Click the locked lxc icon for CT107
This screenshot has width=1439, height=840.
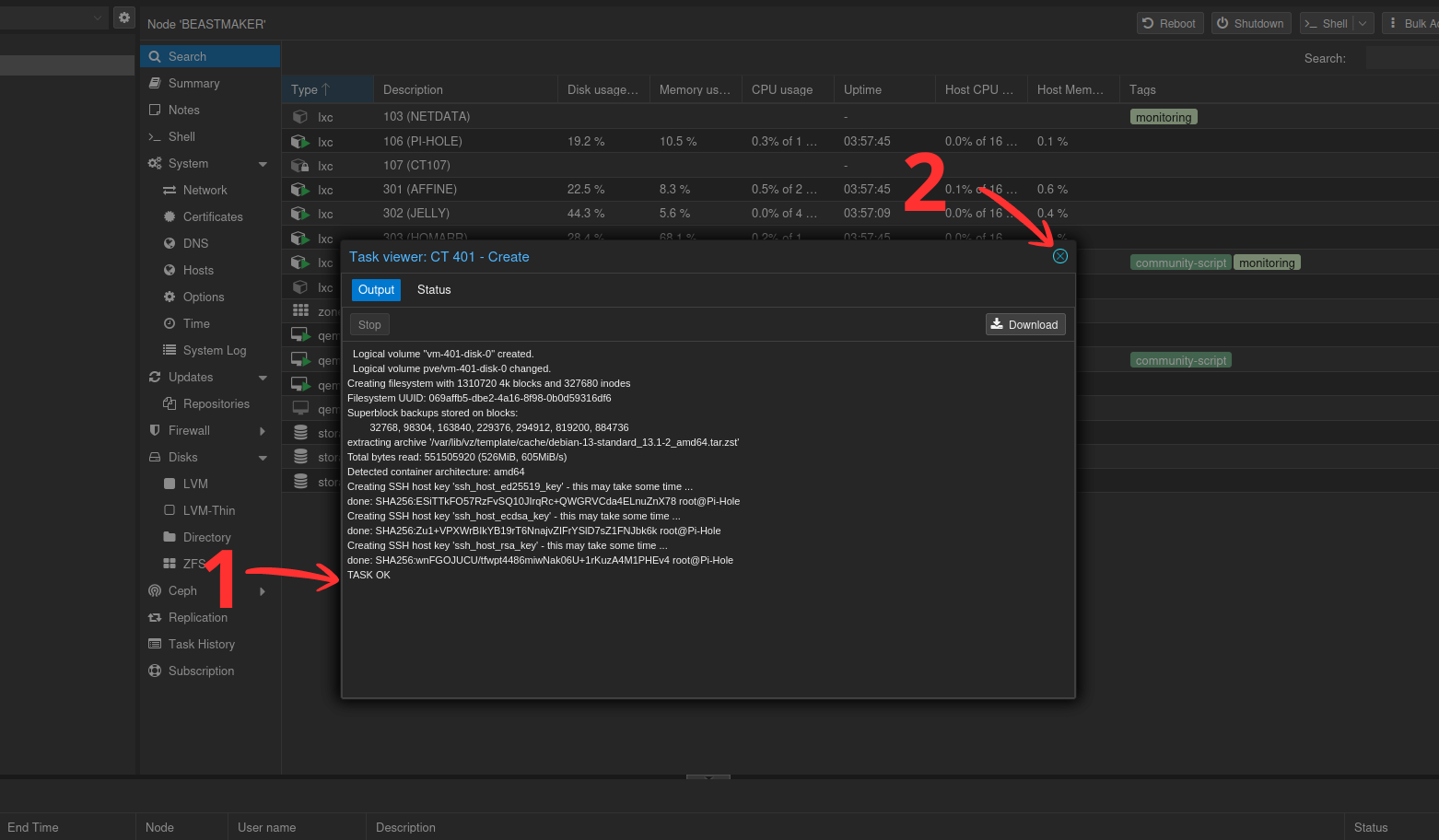tap(299, 166)
